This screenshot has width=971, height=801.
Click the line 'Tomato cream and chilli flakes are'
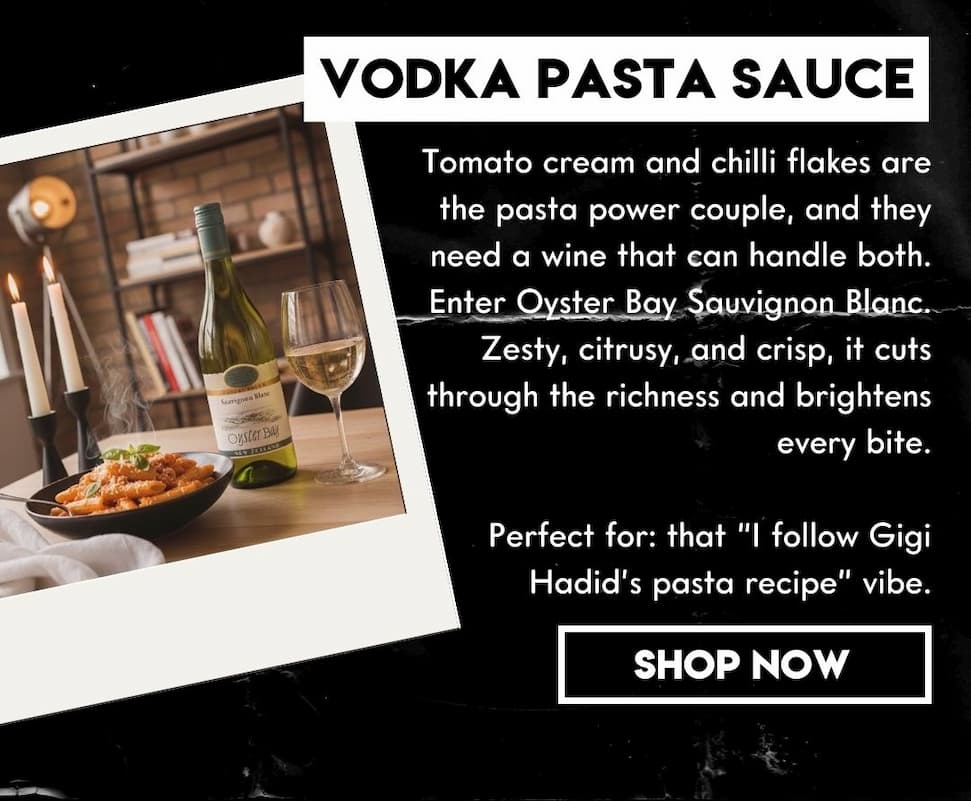(x=677, y=162)
